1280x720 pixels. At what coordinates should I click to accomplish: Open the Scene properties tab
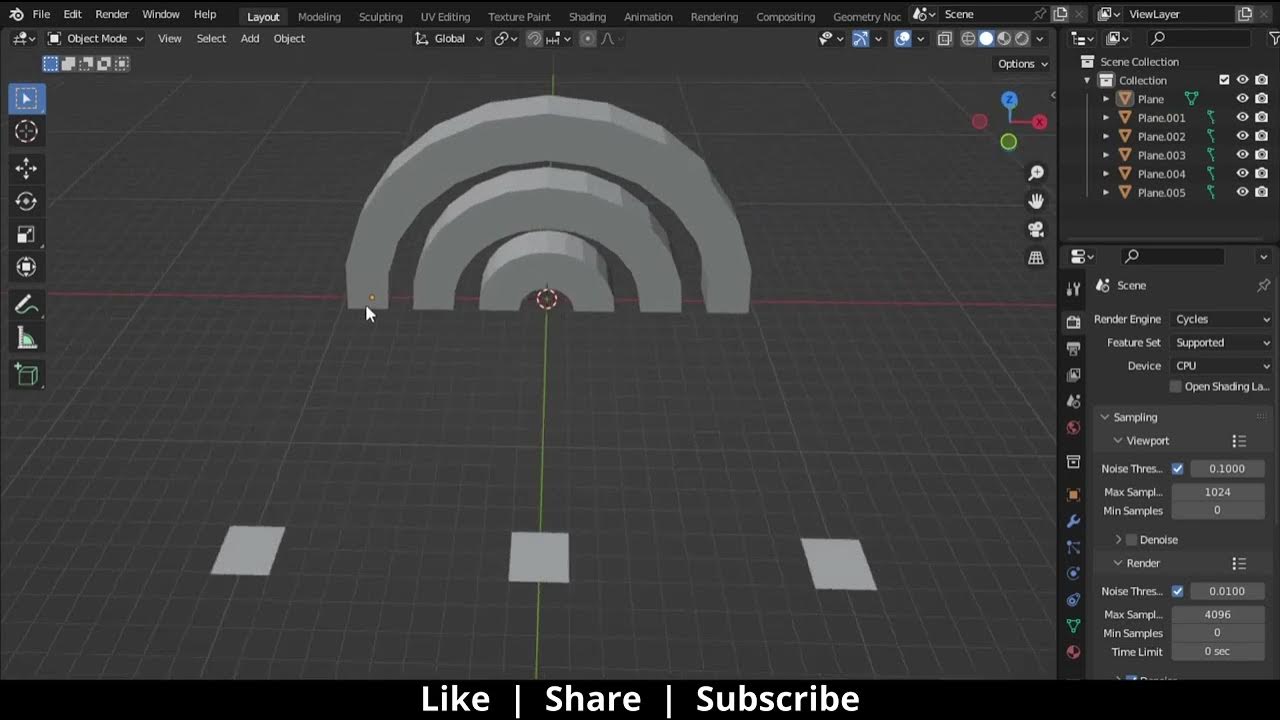coord(1073,401)
